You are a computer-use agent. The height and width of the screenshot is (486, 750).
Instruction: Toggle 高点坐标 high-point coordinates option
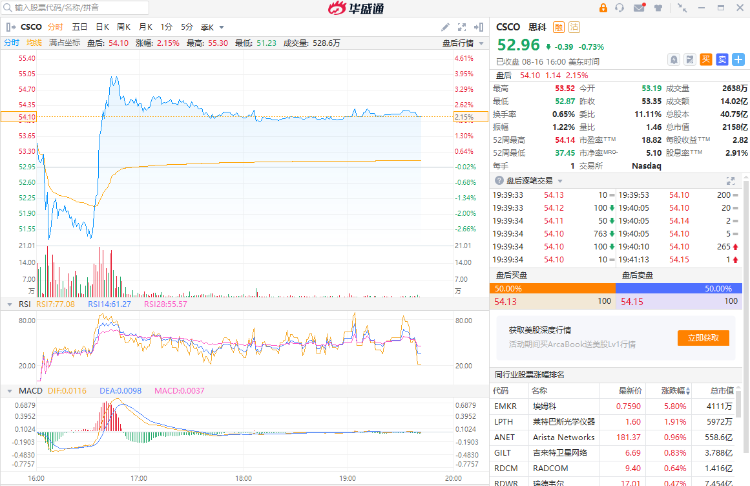(x=64, y=43)
